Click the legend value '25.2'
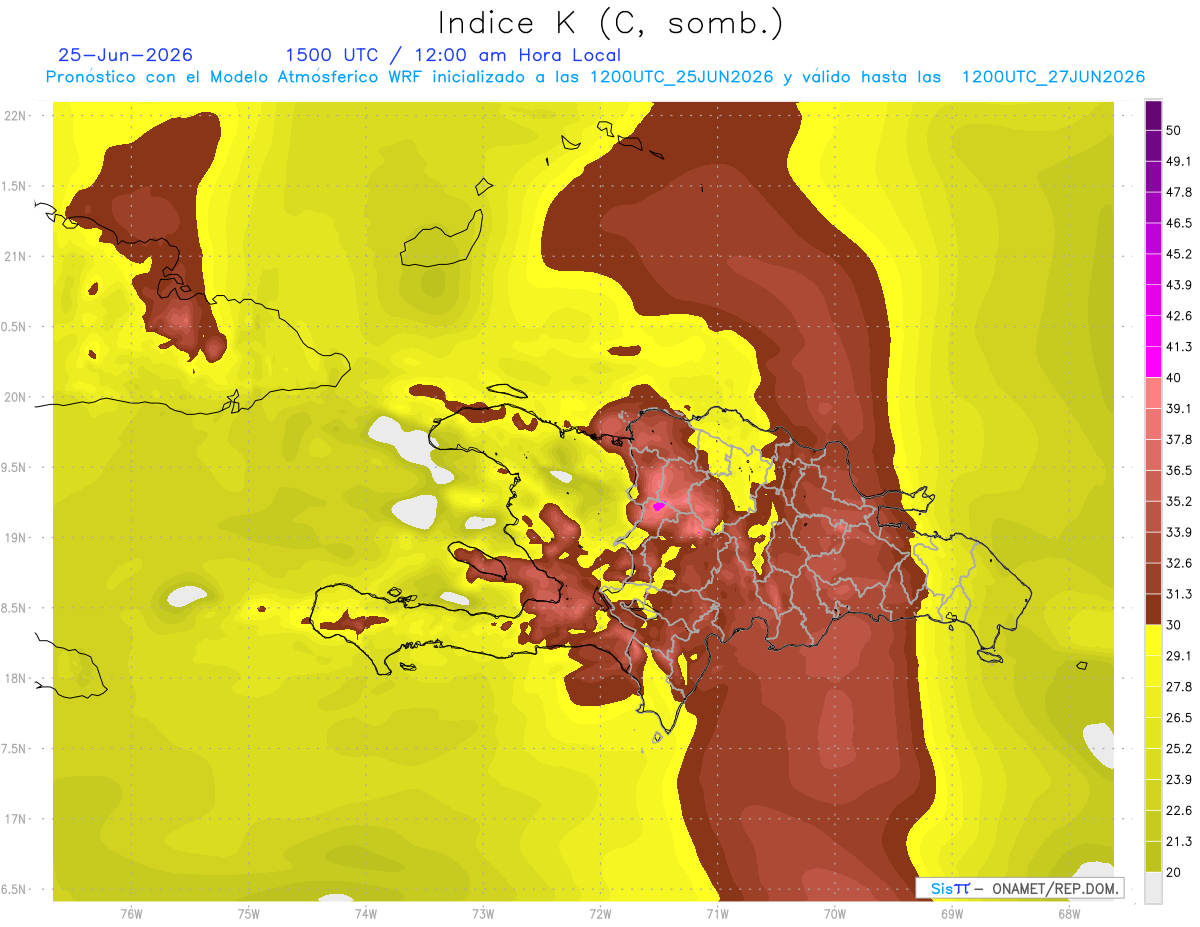1200x927 pixels. tap(1178, 749)
